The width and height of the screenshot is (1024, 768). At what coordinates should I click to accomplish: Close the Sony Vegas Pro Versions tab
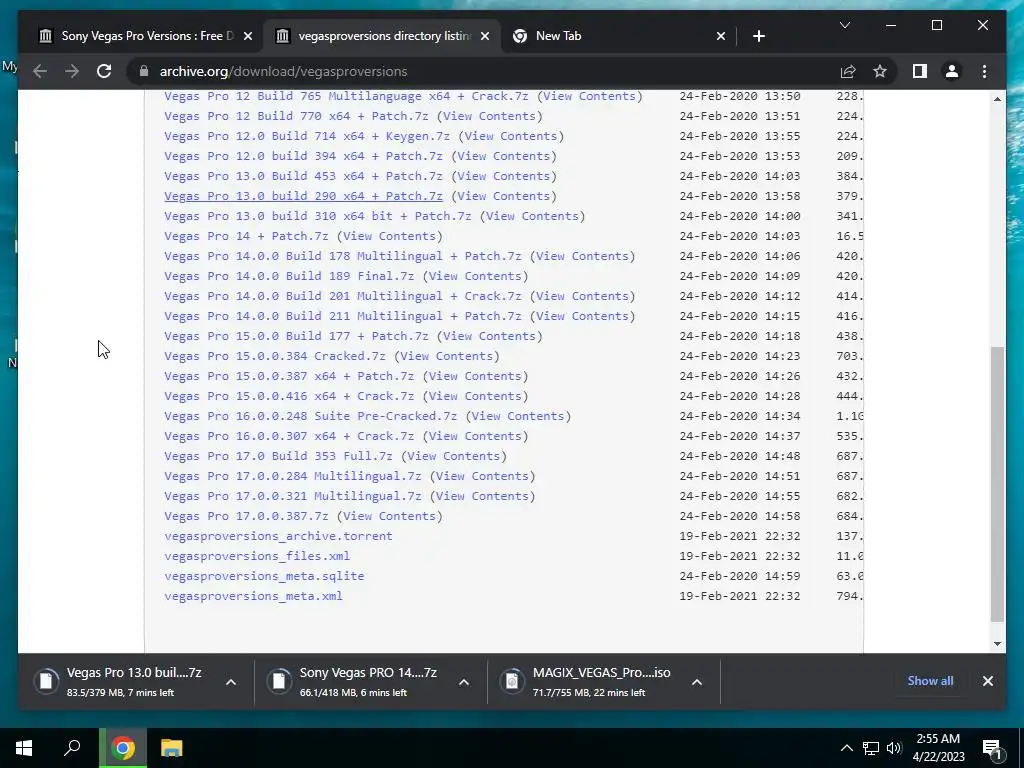coord(248,36)
